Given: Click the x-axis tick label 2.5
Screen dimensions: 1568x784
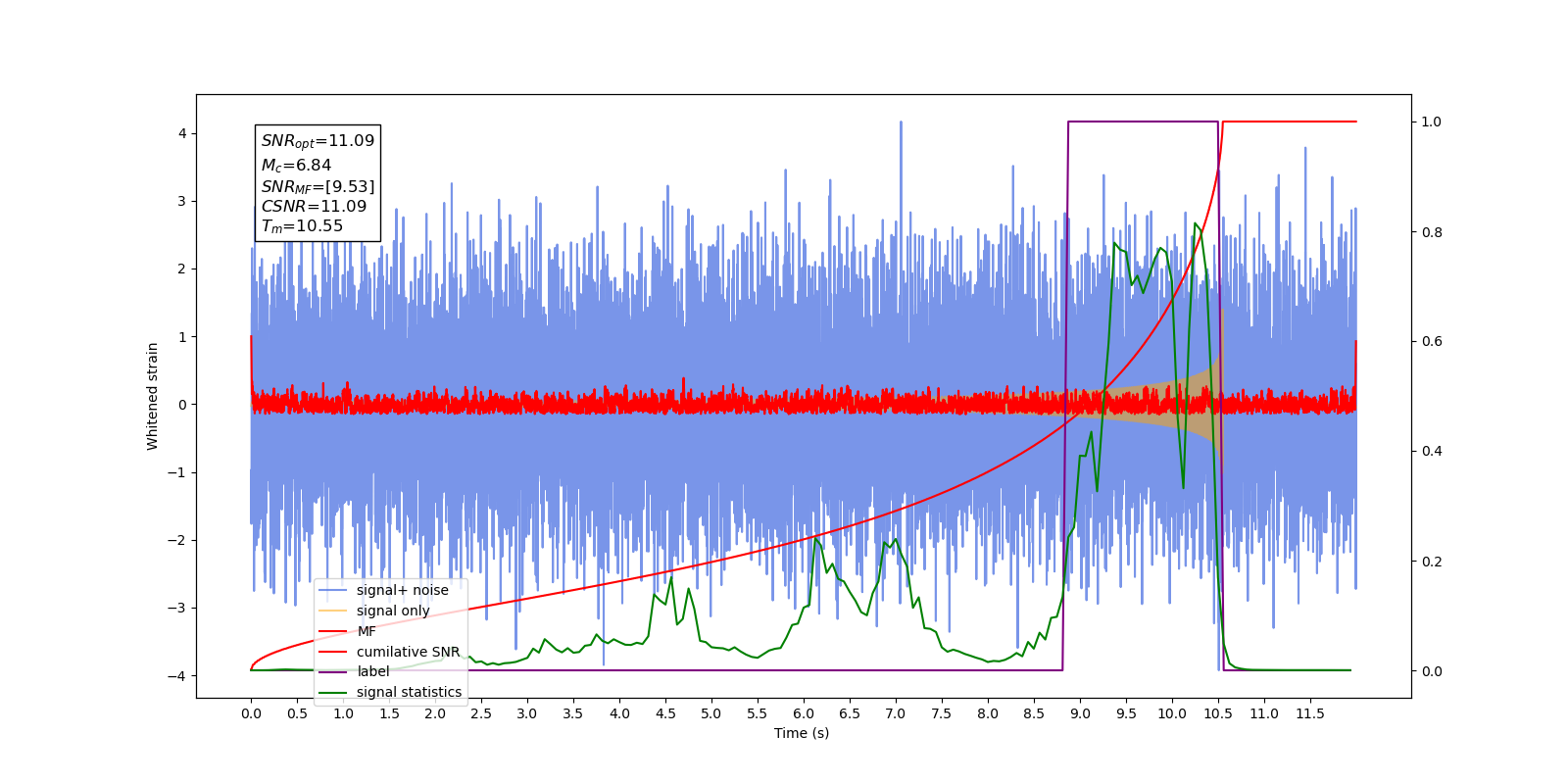Looking at the screenshot, I should 481,713.
